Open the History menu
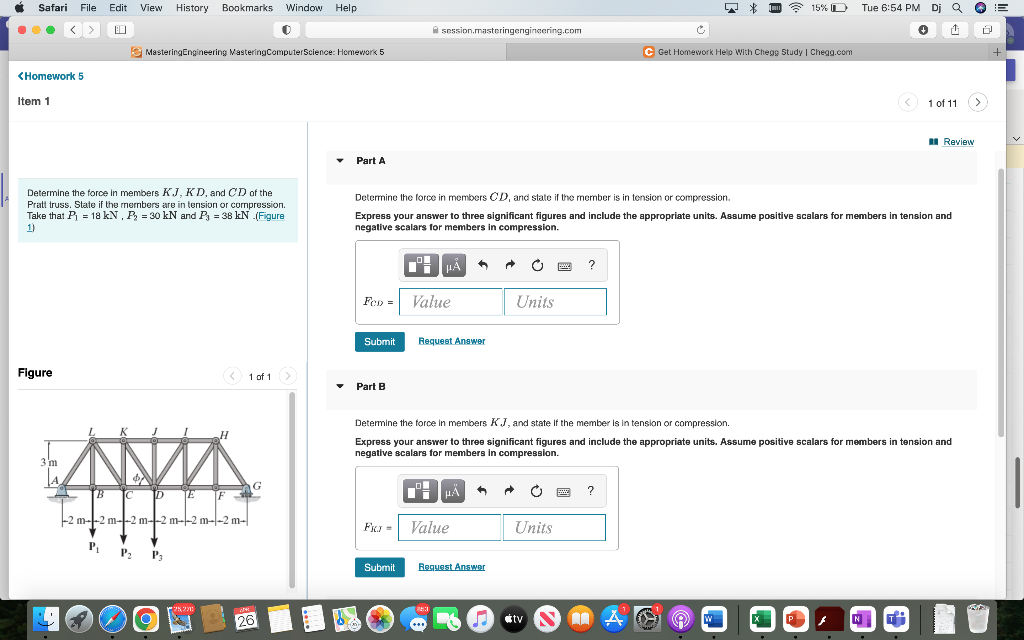This screenshot has height=640, width=1024. click(x=192, y=8)
